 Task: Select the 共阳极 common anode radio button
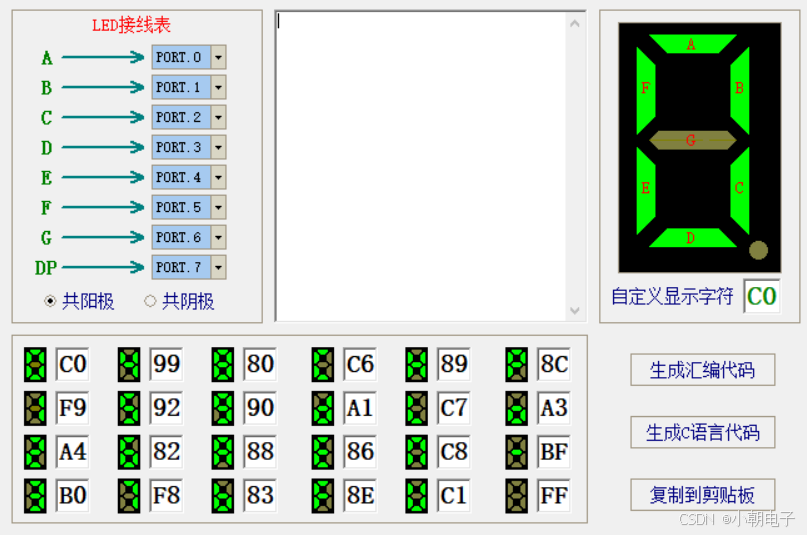coord(50,301)
